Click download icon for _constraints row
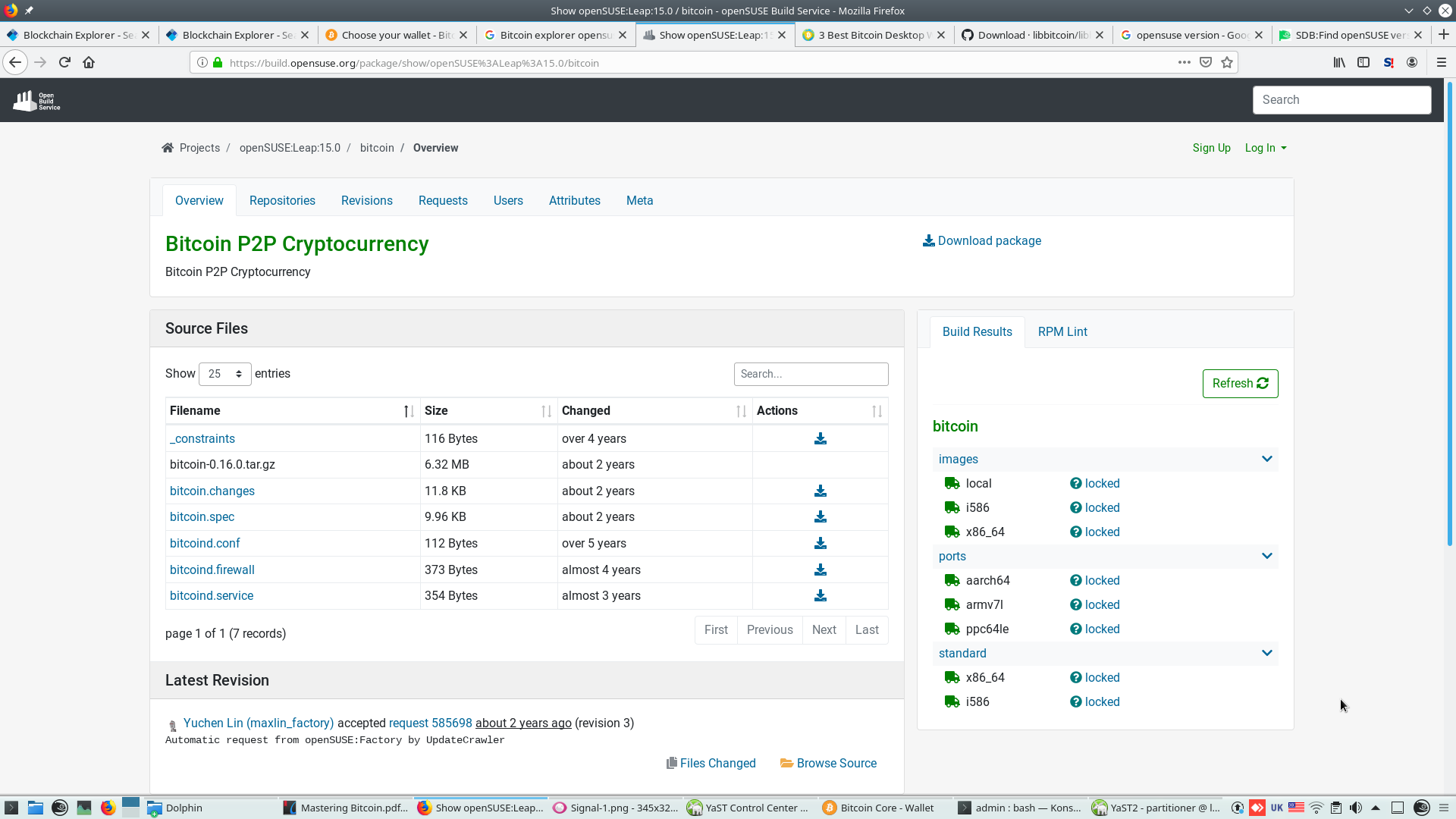 coord(820,439)
